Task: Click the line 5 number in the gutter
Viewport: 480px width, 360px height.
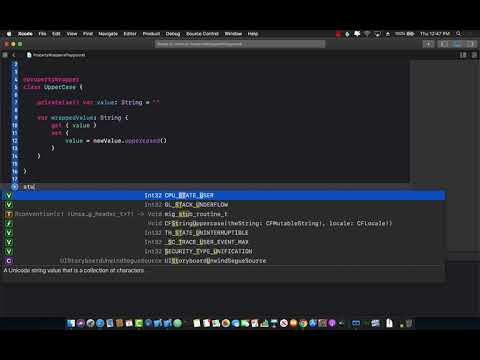Action: pos(15,87)
